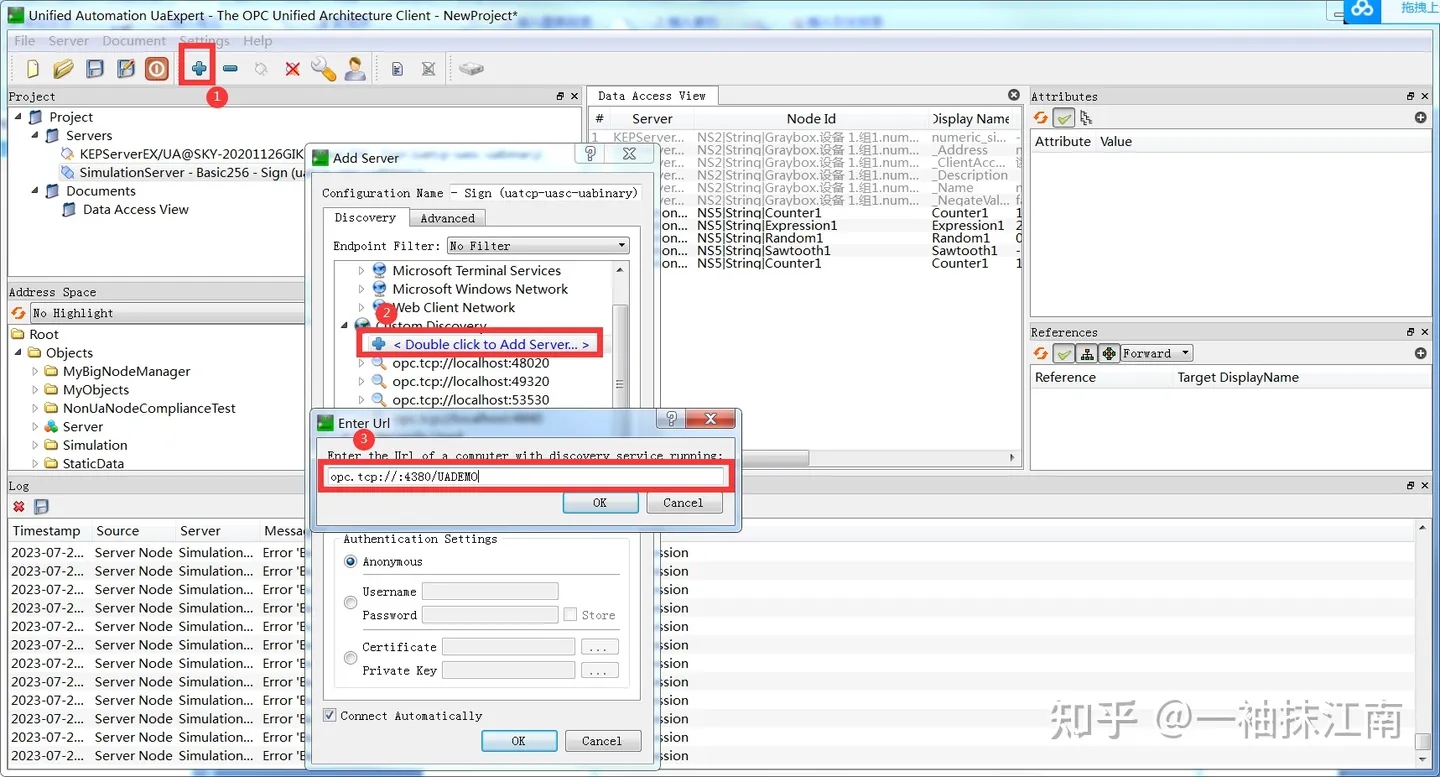Toggle the green checkmark in References toolbar
This screenshot has height=777, width=1440.
pos(1064,353)
